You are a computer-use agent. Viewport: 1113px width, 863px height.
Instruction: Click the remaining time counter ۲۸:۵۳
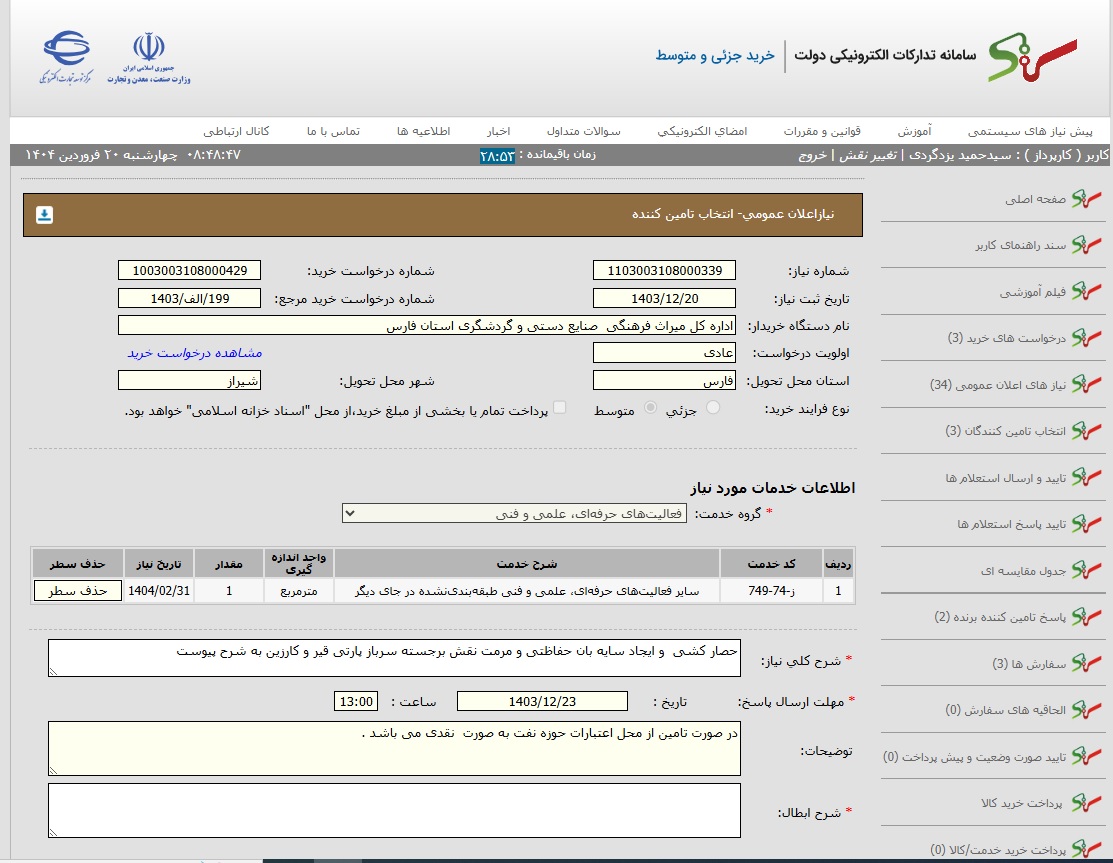[x=497, y=155]
